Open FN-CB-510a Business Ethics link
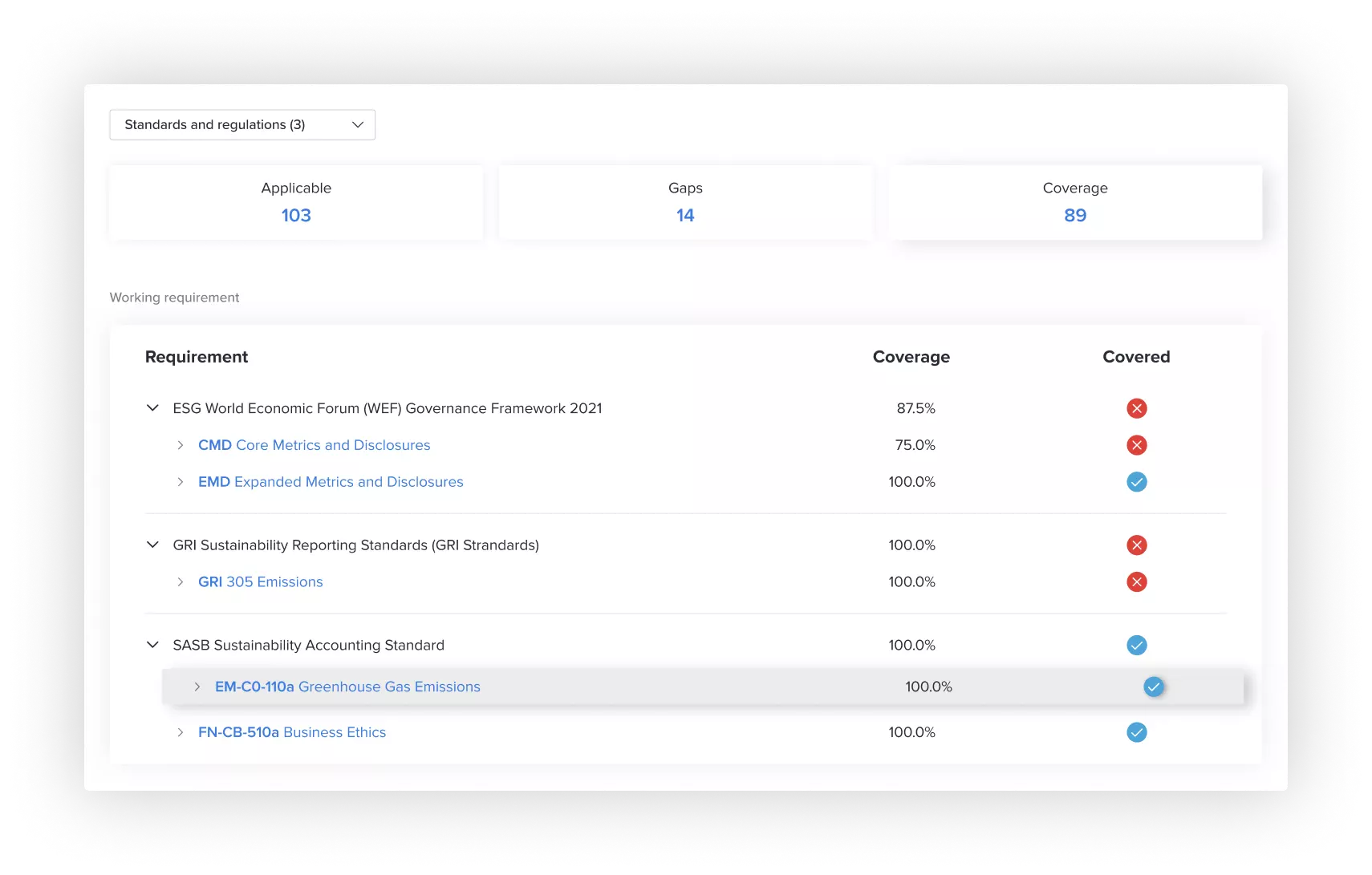This screenshot has height=875, width=1372. (x=292, y=732)
